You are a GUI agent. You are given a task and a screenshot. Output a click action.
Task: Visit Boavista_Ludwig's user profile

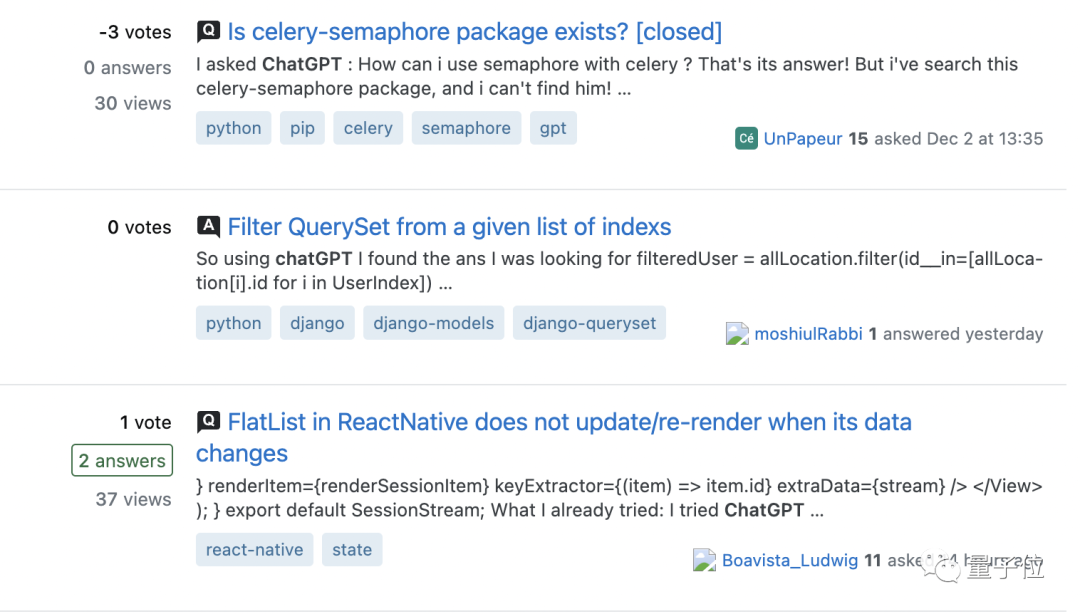(790, 560)
